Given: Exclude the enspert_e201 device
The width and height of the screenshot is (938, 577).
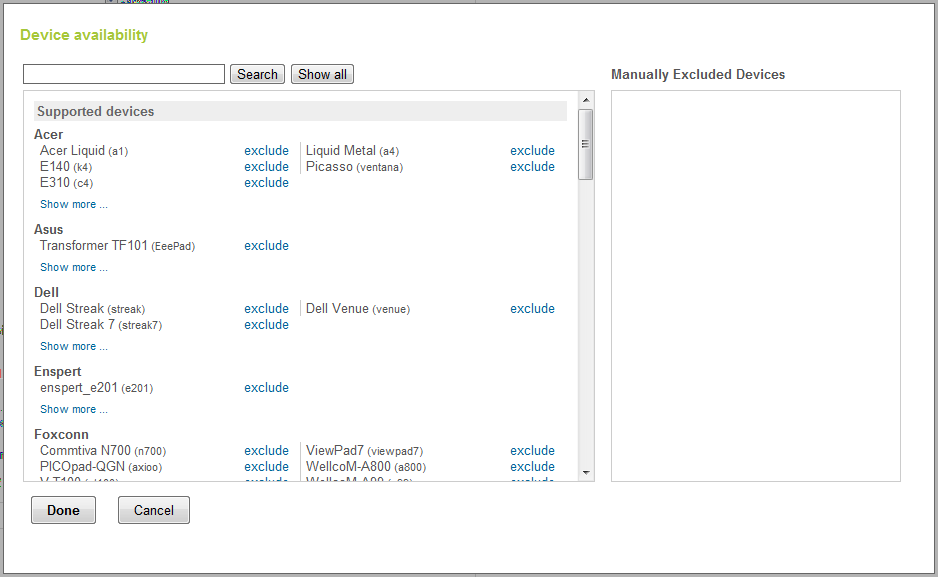Looking at the screenshot, I should point(266,388).
